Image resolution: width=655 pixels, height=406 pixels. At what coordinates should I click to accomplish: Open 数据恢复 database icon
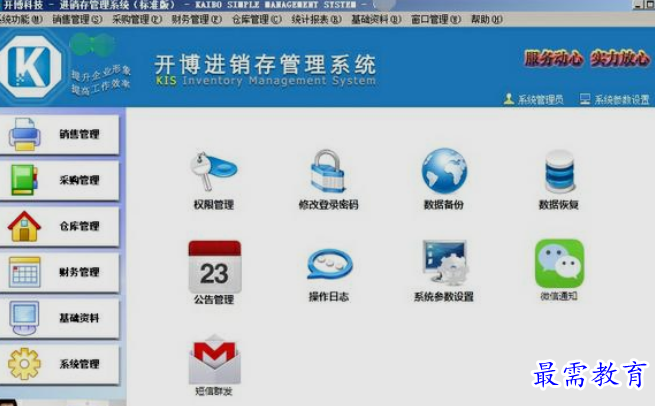tap(559, 171)
